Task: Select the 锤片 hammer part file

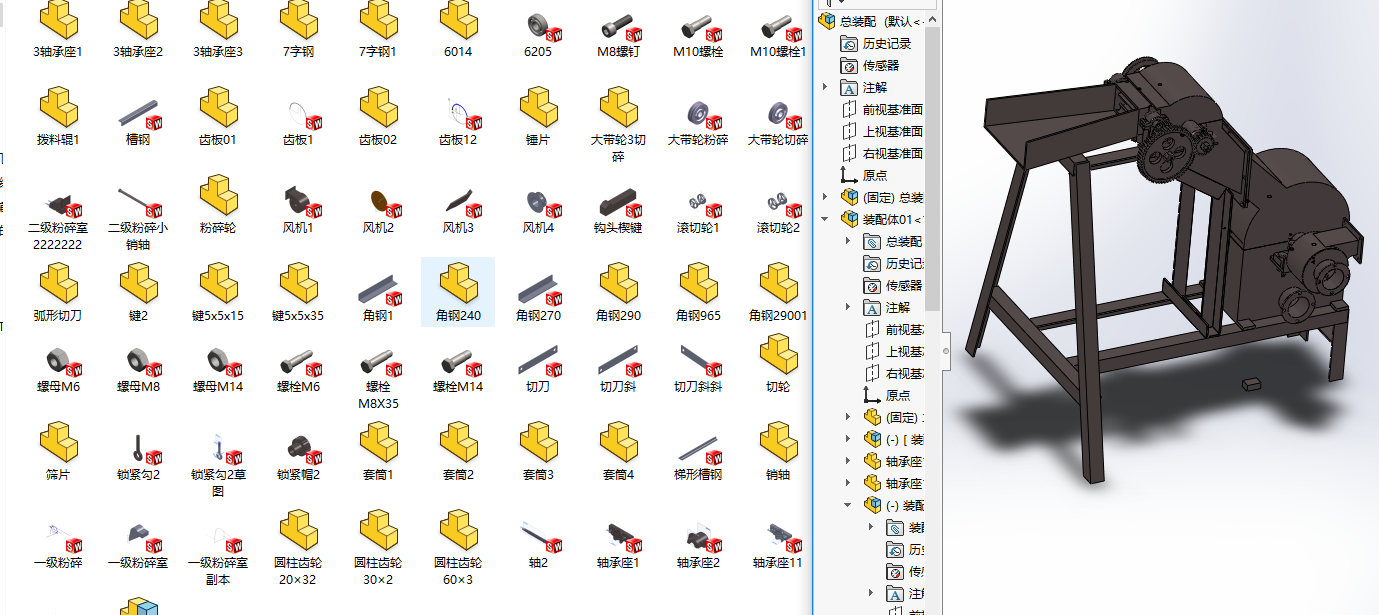Action: [x=538, y=116]
